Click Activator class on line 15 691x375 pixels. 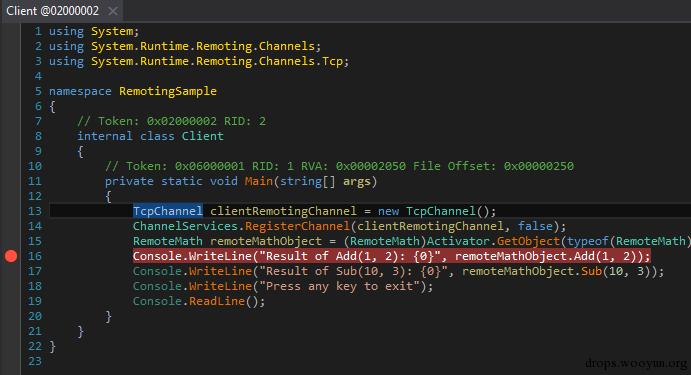click(x=458, y=241)
